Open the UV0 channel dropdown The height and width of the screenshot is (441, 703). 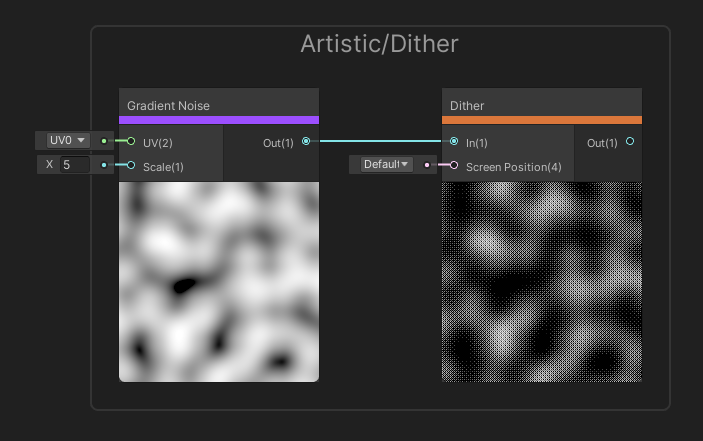click(68, 140)
